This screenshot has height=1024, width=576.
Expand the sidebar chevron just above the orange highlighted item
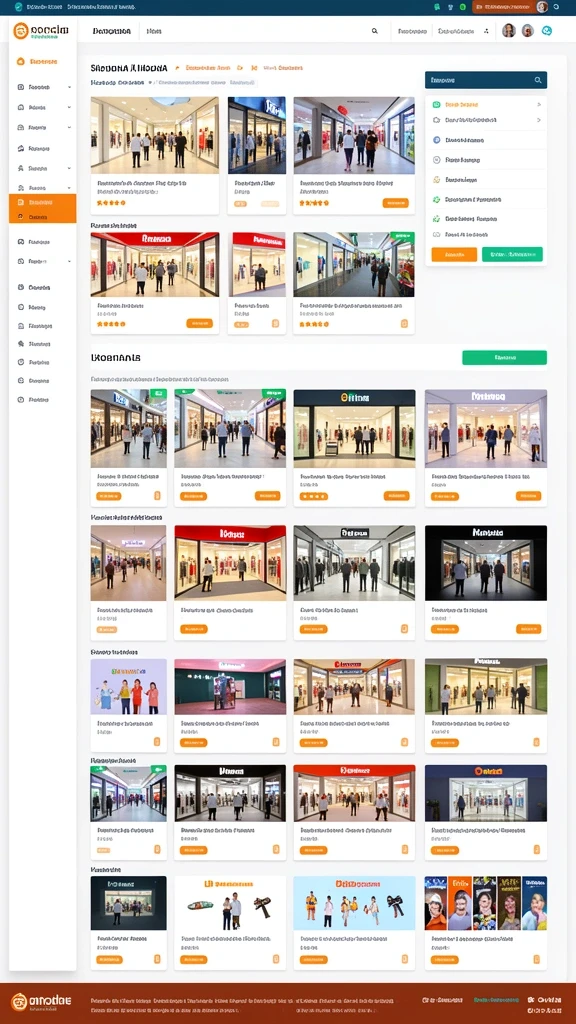click(69, 187)
